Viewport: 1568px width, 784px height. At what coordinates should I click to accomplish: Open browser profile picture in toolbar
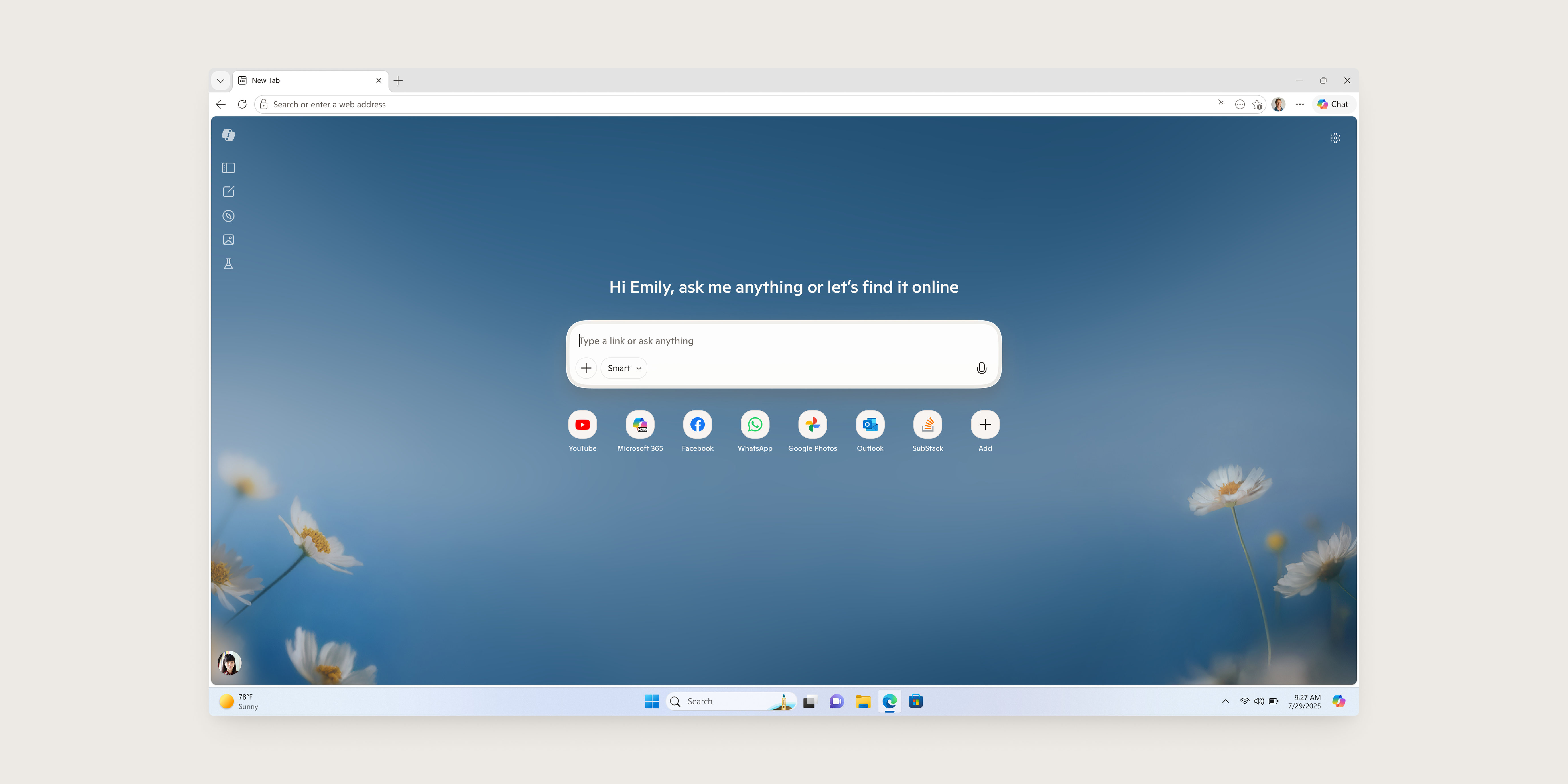(1278, 105)
